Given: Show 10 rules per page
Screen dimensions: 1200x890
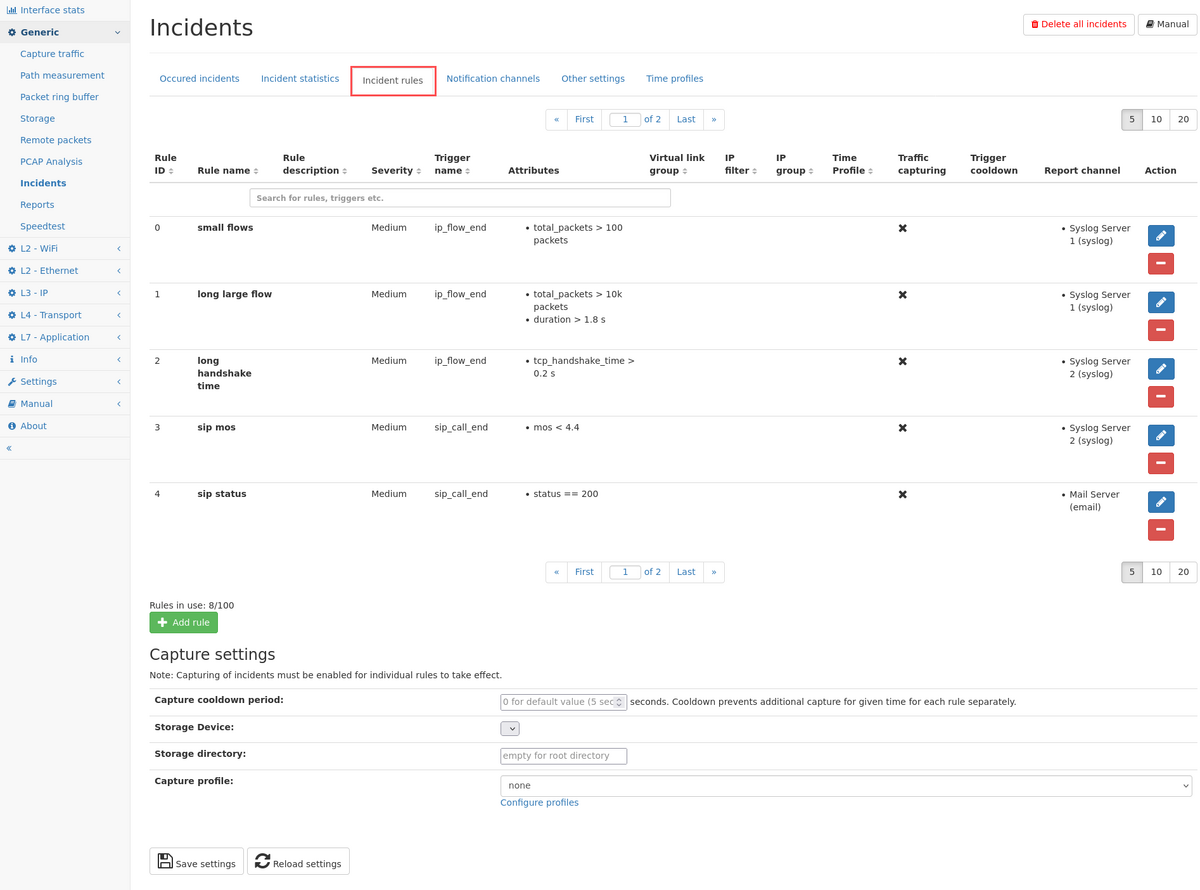Looking at the screenshot, I should coord(1156,120).
